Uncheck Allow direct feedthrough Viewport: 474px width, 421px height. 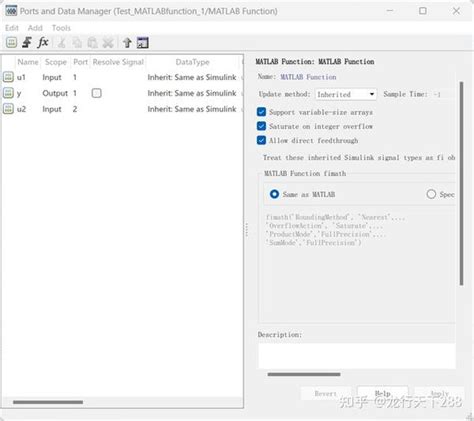point(261,140)
